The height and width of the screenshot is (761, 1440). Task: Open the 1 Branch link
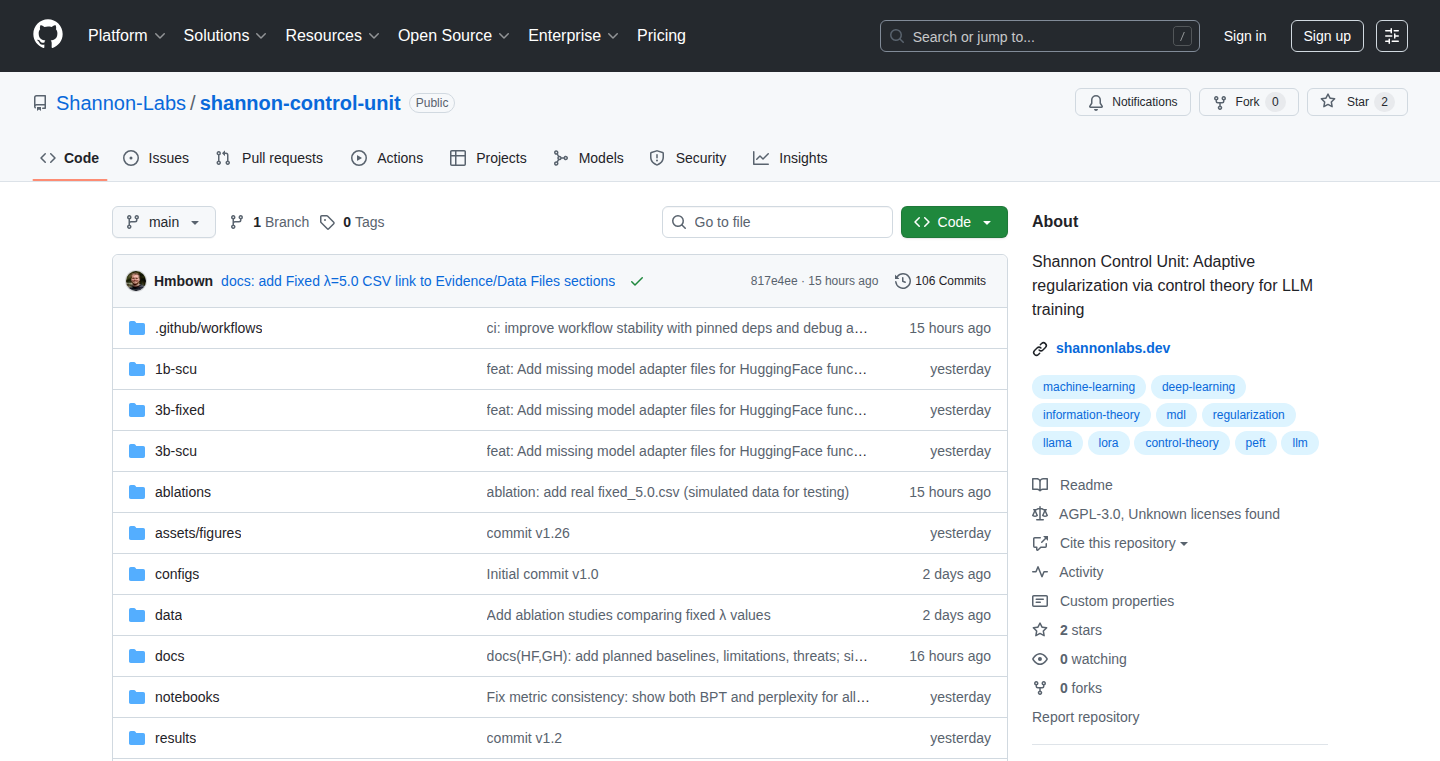[269, 222]
